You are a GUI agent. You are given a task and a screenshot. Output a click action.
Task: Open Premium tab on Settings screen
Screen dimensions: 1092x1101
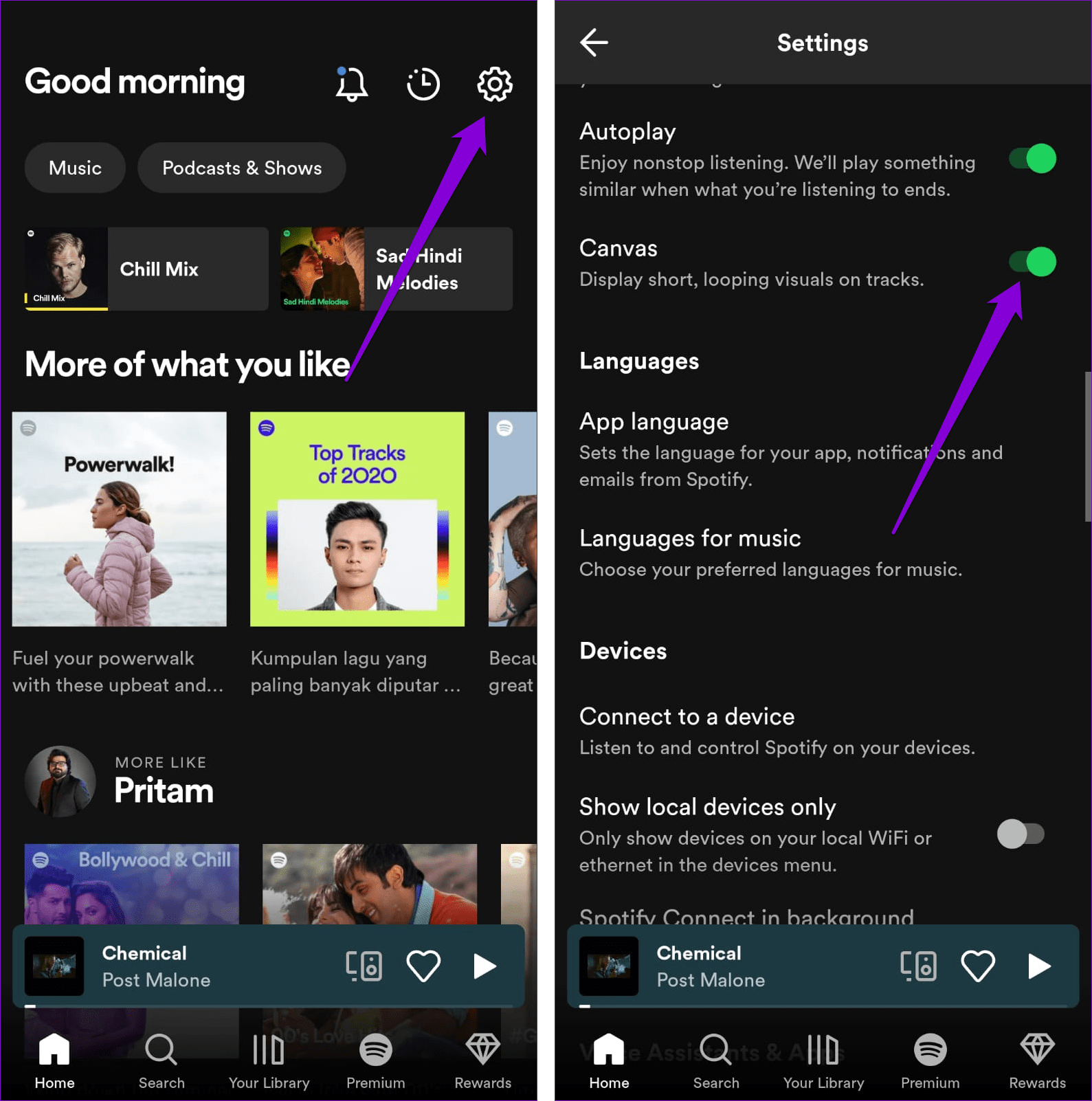coord(930,1062)
